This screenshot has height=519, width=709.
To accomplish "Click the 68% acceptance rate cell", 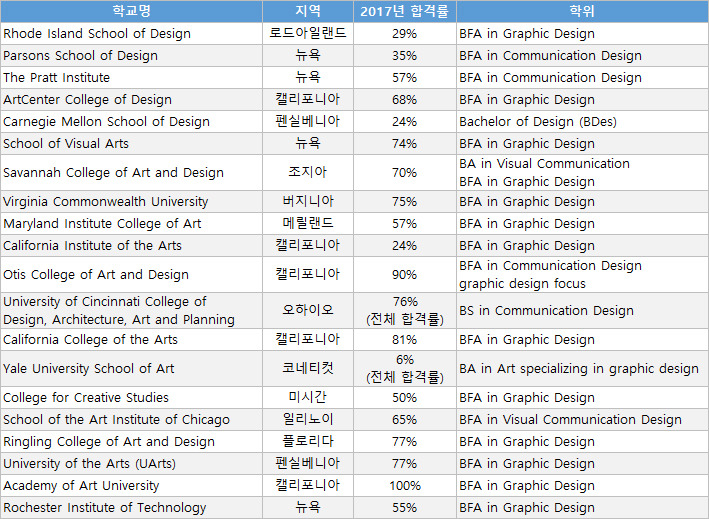I will (x=405, y=99).
